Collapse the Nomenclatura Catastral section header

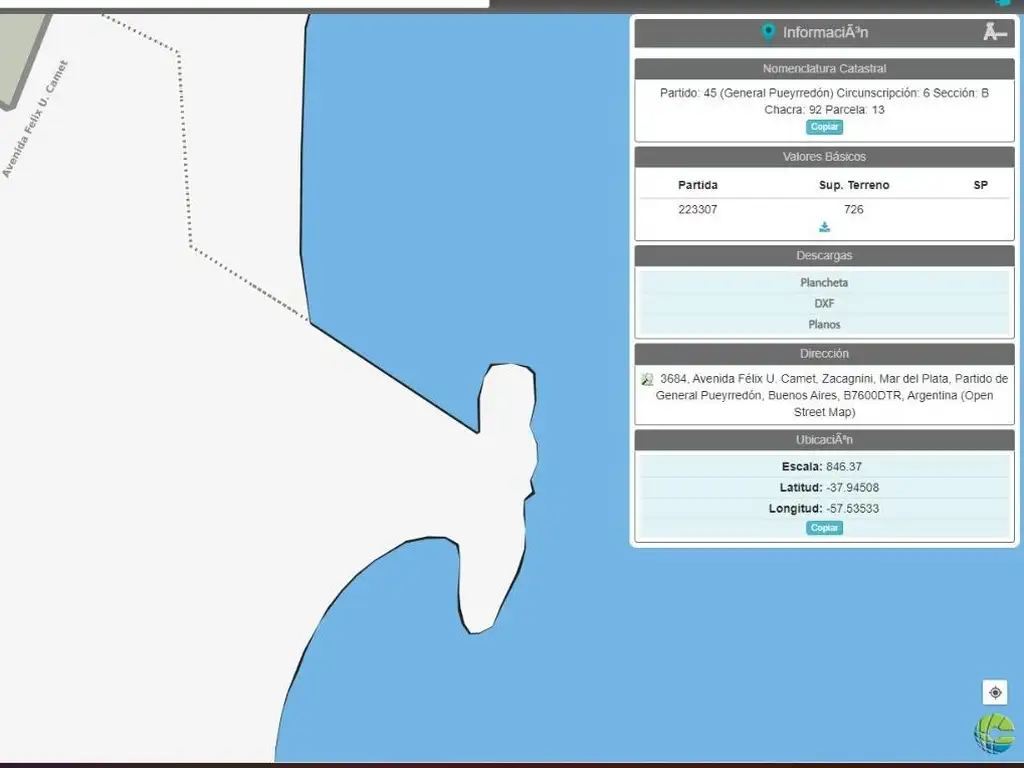(824, 69)
